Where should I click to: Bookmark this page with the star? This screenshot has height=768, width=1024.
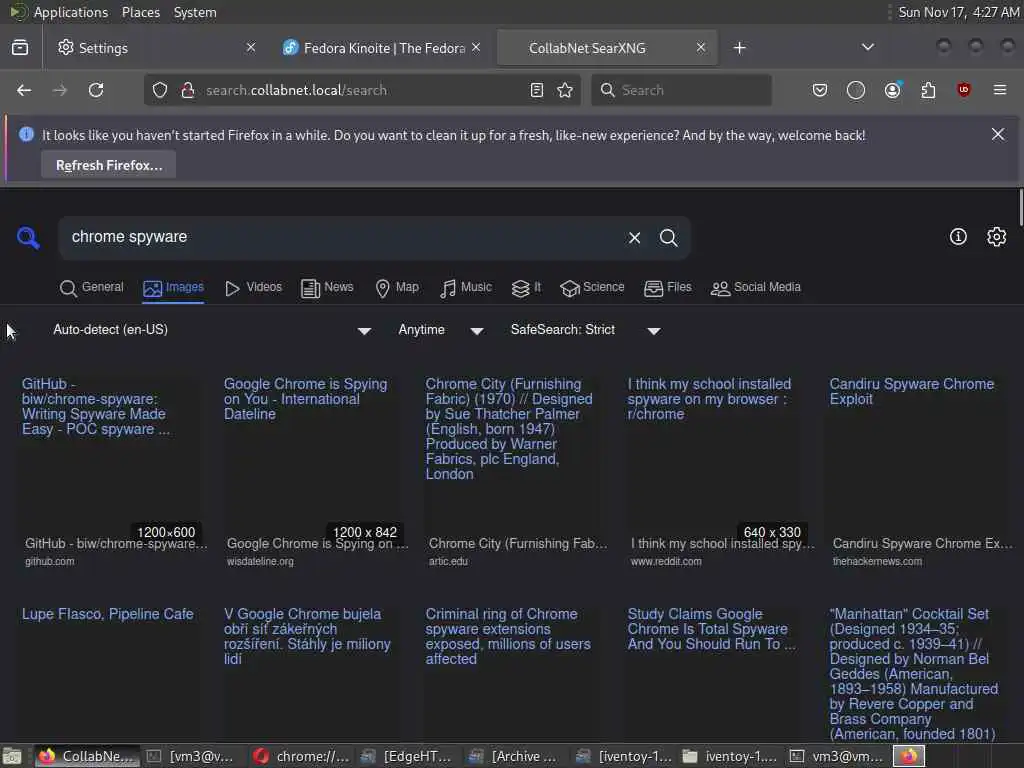(566, 90)
